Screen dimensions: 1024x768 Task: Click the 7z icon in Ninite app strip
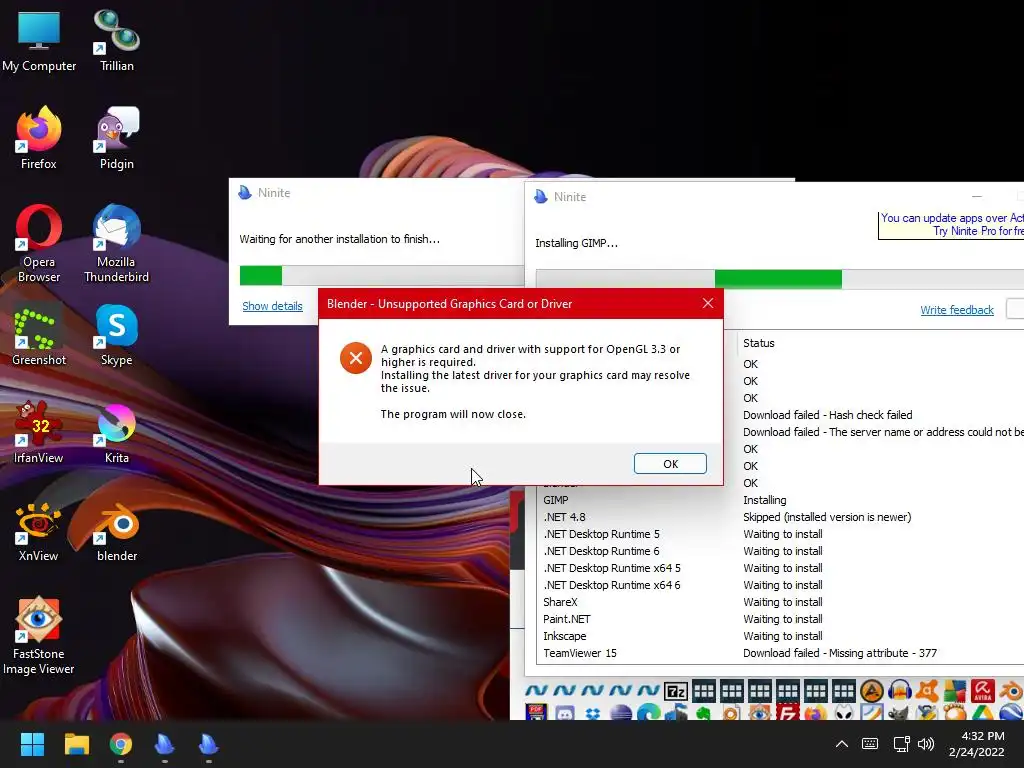point(676,691)
